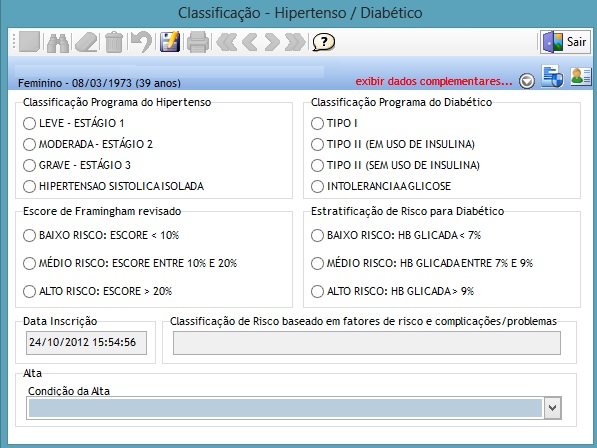The height and width of the screenshot is (448, 597).
Task: Jump to first record double arrow
Action: click(x=226, y=42)
